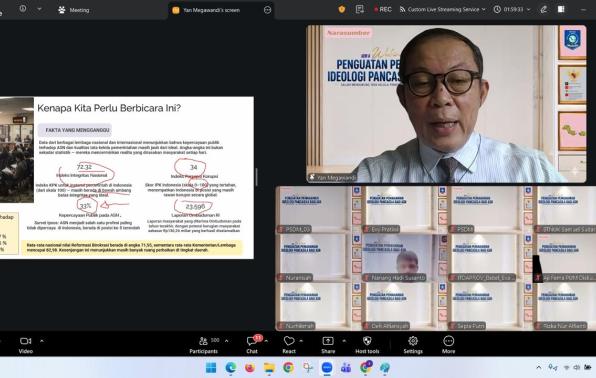Screen dimensions: 596x378
Task: Click the network Wi-Fi icon in tray
Action: [x=566, y=368]
